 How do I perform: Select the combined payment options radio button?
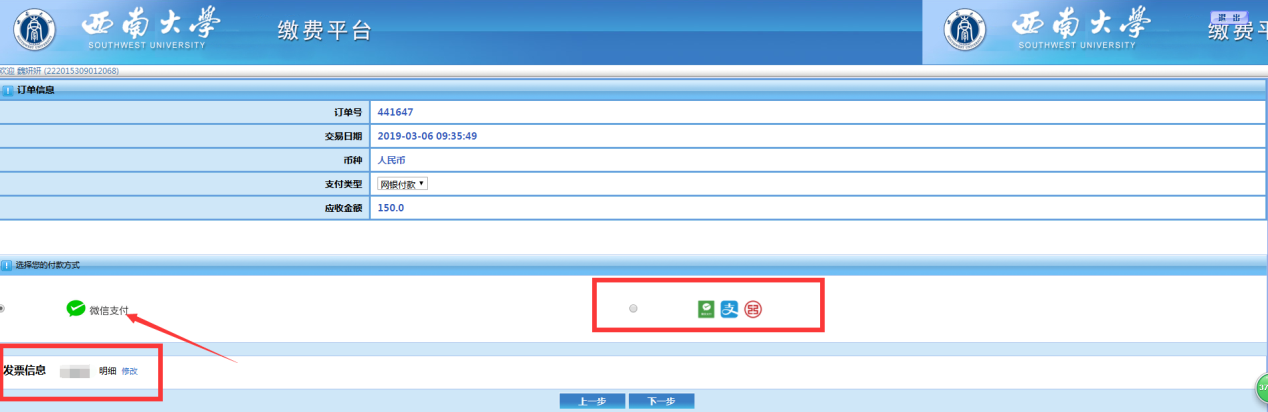tap(633, 309)
